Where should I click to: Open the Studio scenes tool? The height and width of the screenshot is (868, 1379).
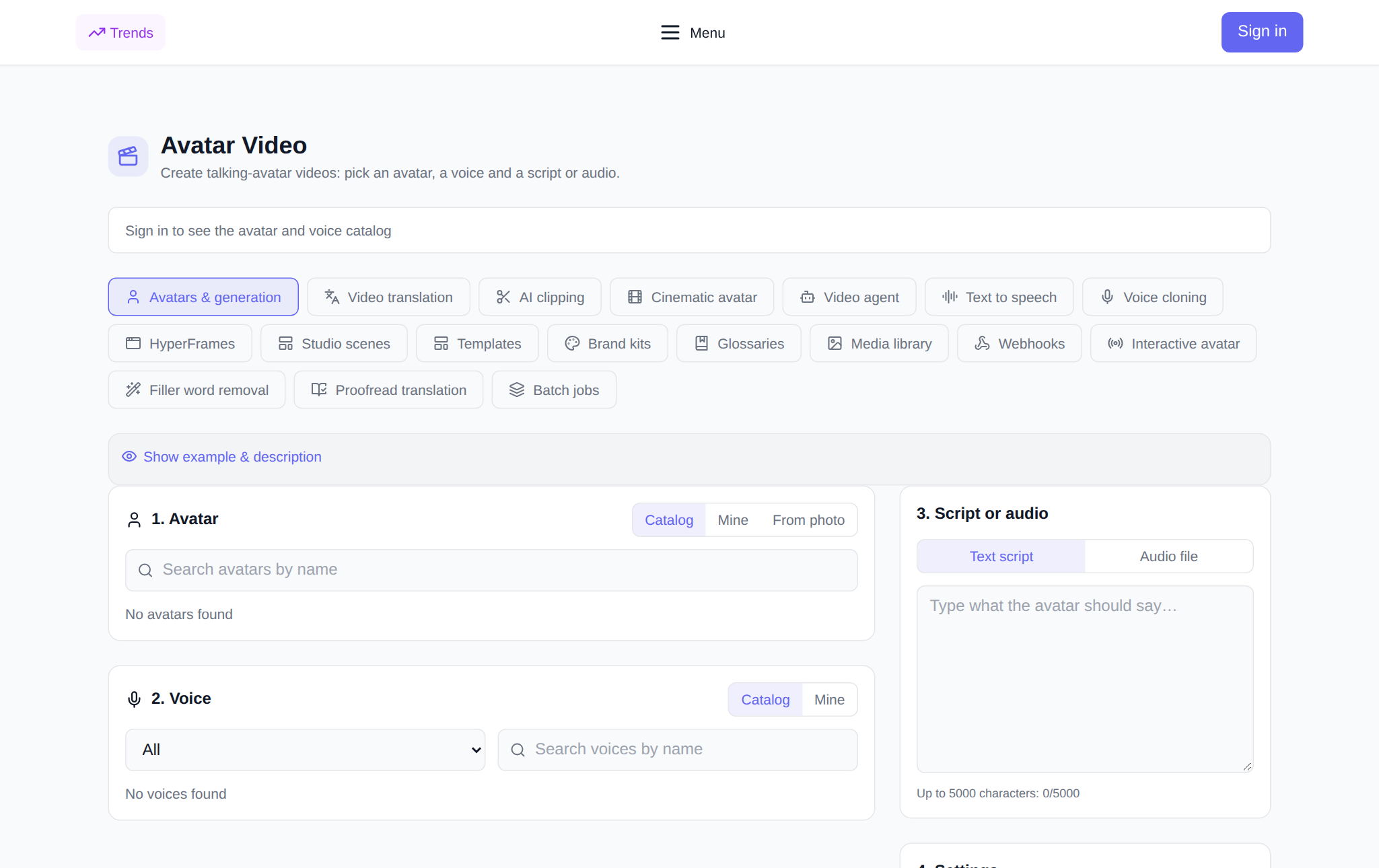click(x=334, y=343)
